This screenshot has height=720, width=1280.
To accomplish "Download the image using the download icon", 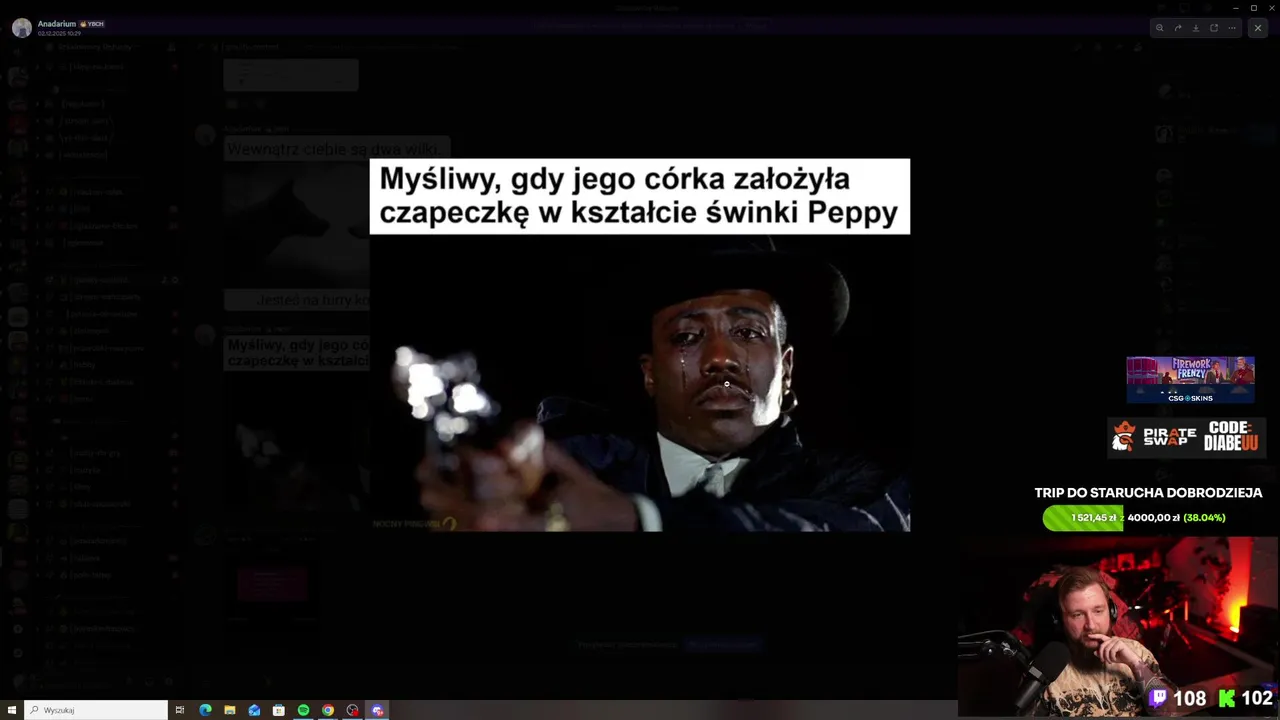I will 1196,28.
